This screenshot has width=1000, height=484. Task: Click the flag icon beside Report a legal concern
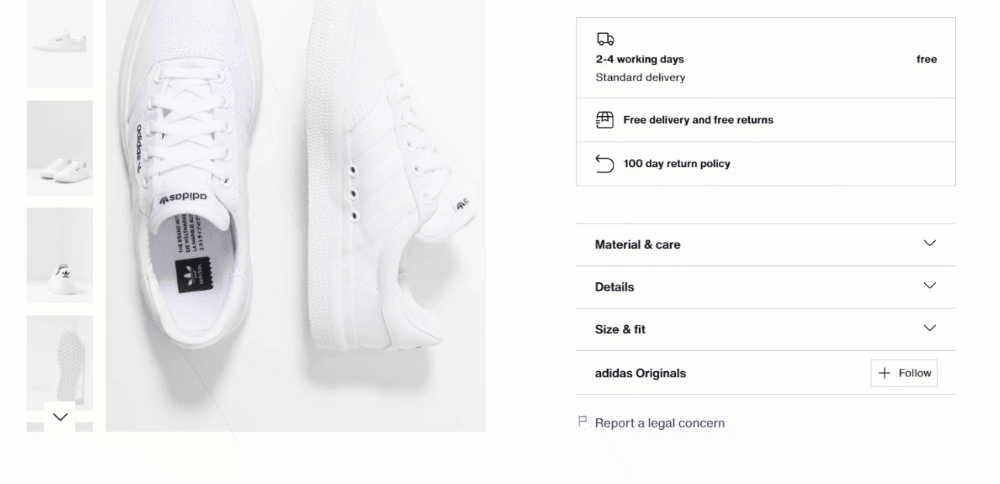[x=582, y=422]
